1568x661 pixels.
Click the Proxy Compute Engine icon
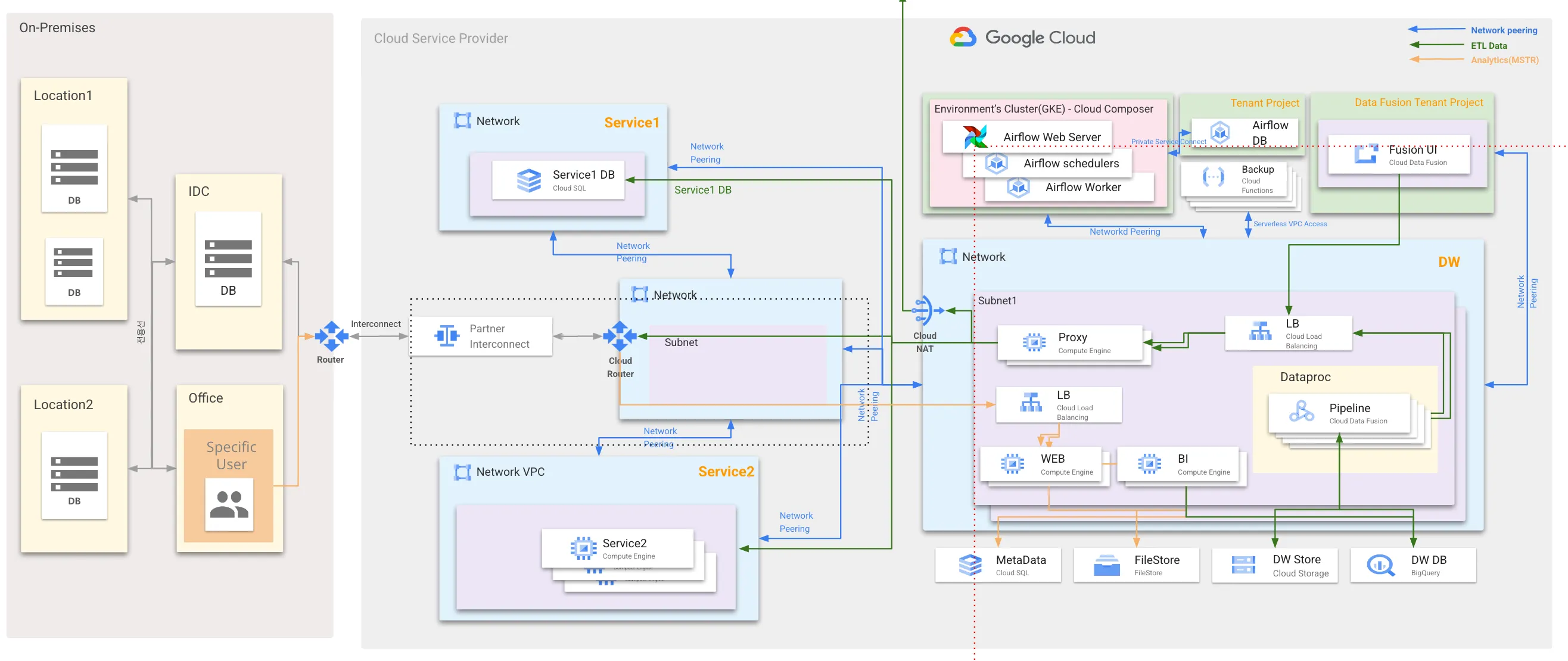[1034, 342]
